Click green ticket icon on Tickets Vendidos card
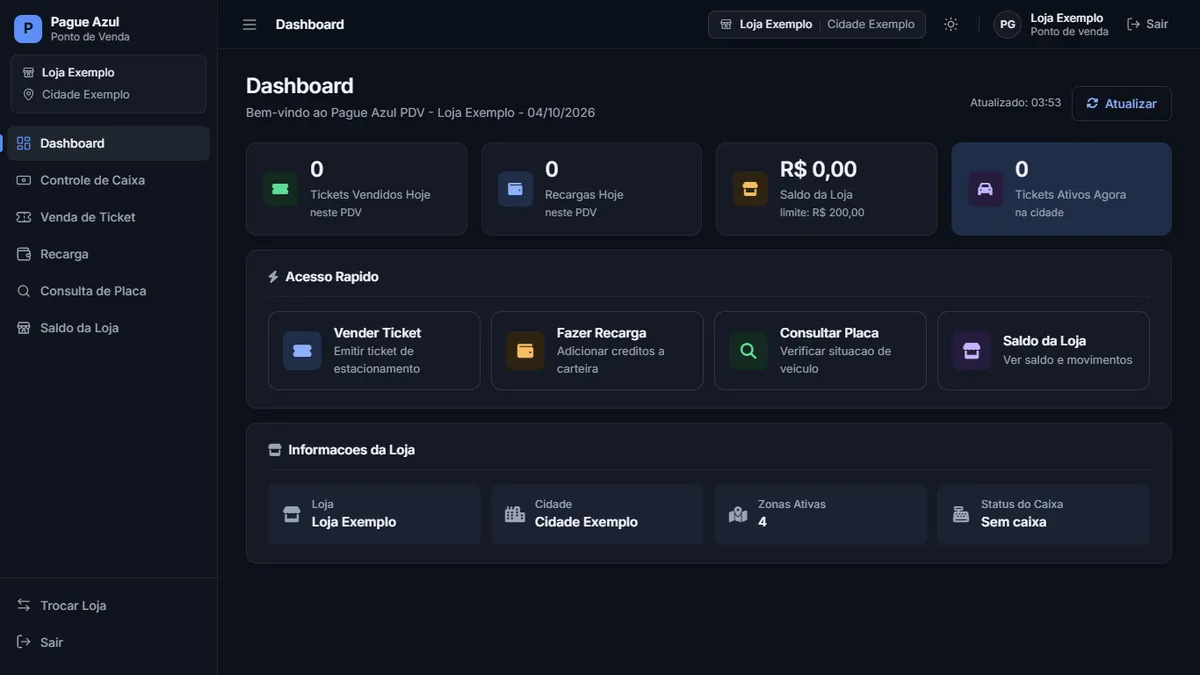Viewport: 1200px width, 675px height. [x=280, y=189]
